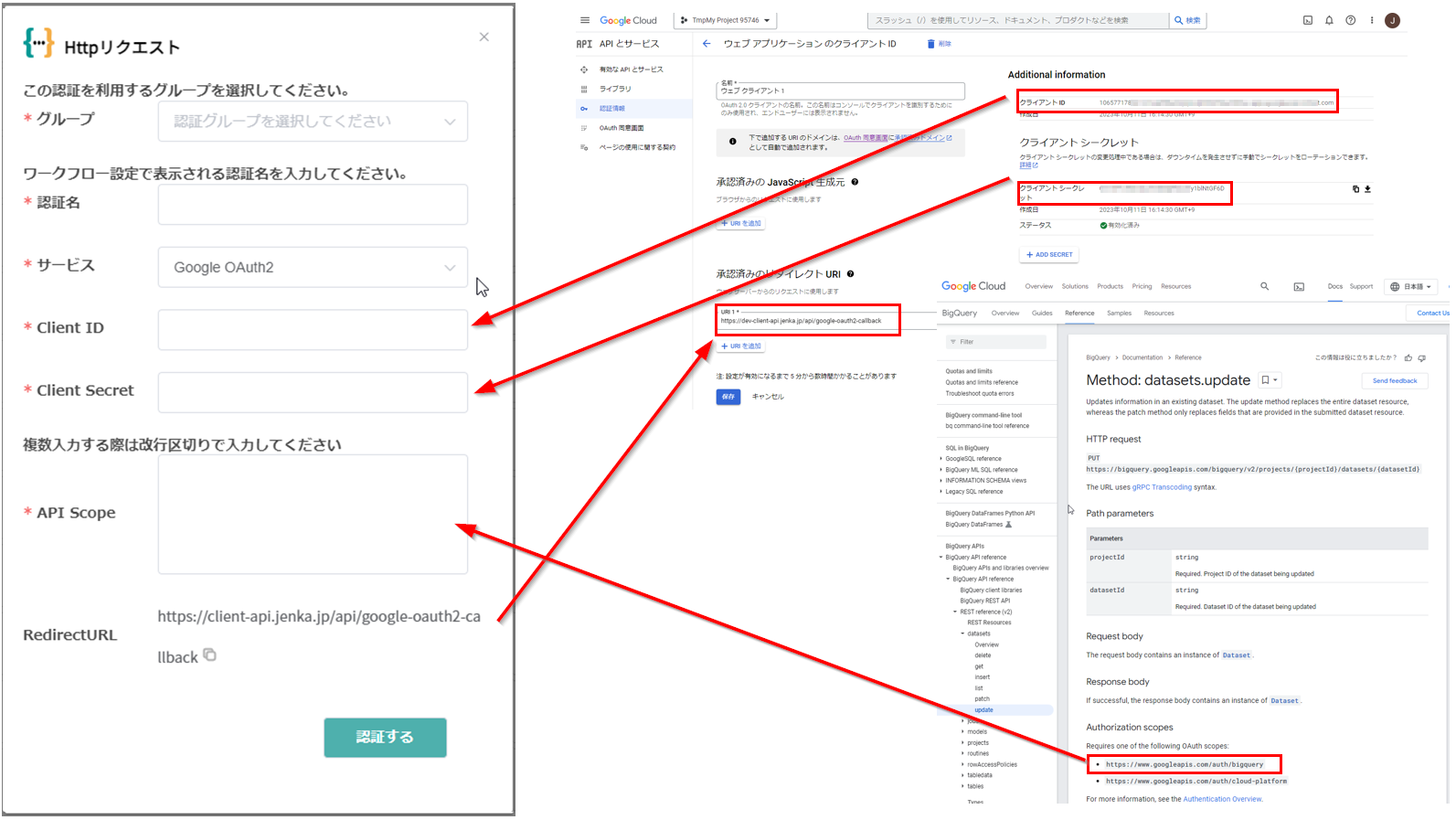Click the docs Filter field
This screenshot has width=1456, height=820.
coord(996,342)
